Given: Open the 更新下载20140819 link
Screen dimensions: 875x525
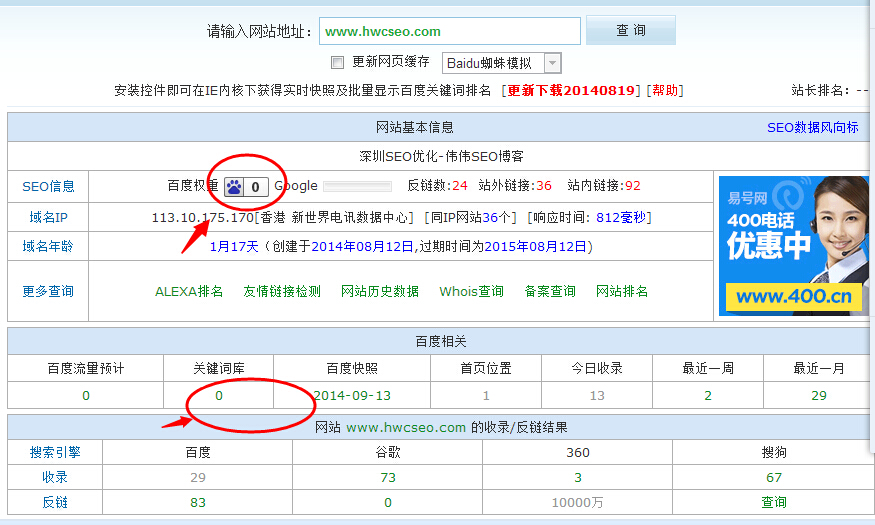Looking at the screenshot, I should click(x=571, y=90).
